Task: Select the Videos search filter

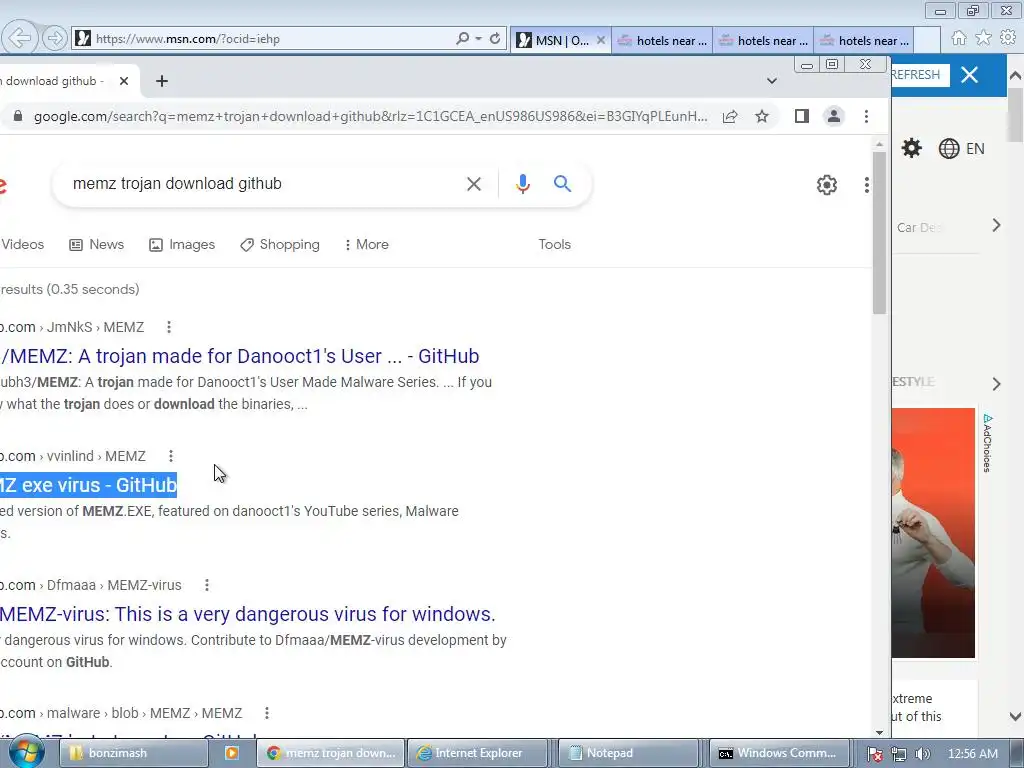Action: [x=22, y=244]
